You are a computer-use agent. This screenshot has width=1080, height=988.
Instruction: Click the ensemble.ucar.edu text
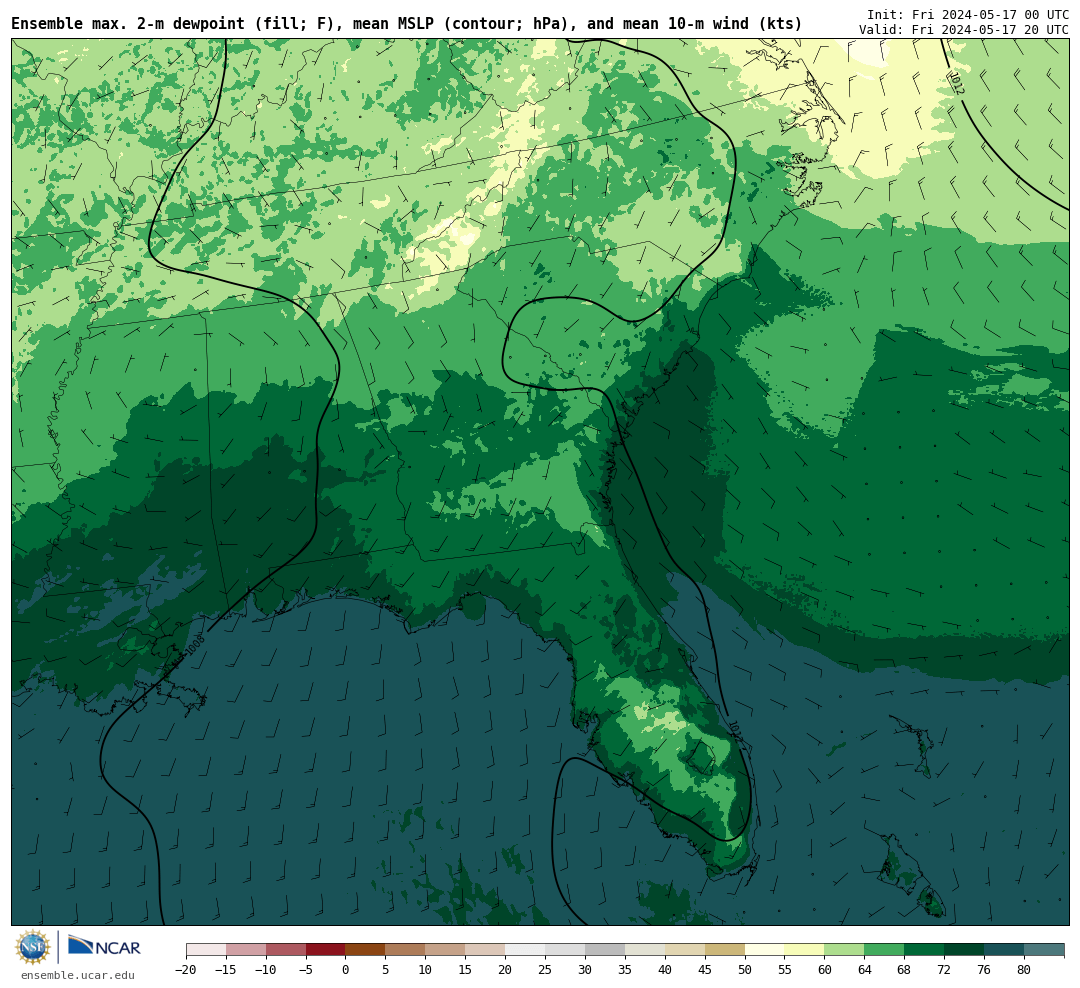78,975
